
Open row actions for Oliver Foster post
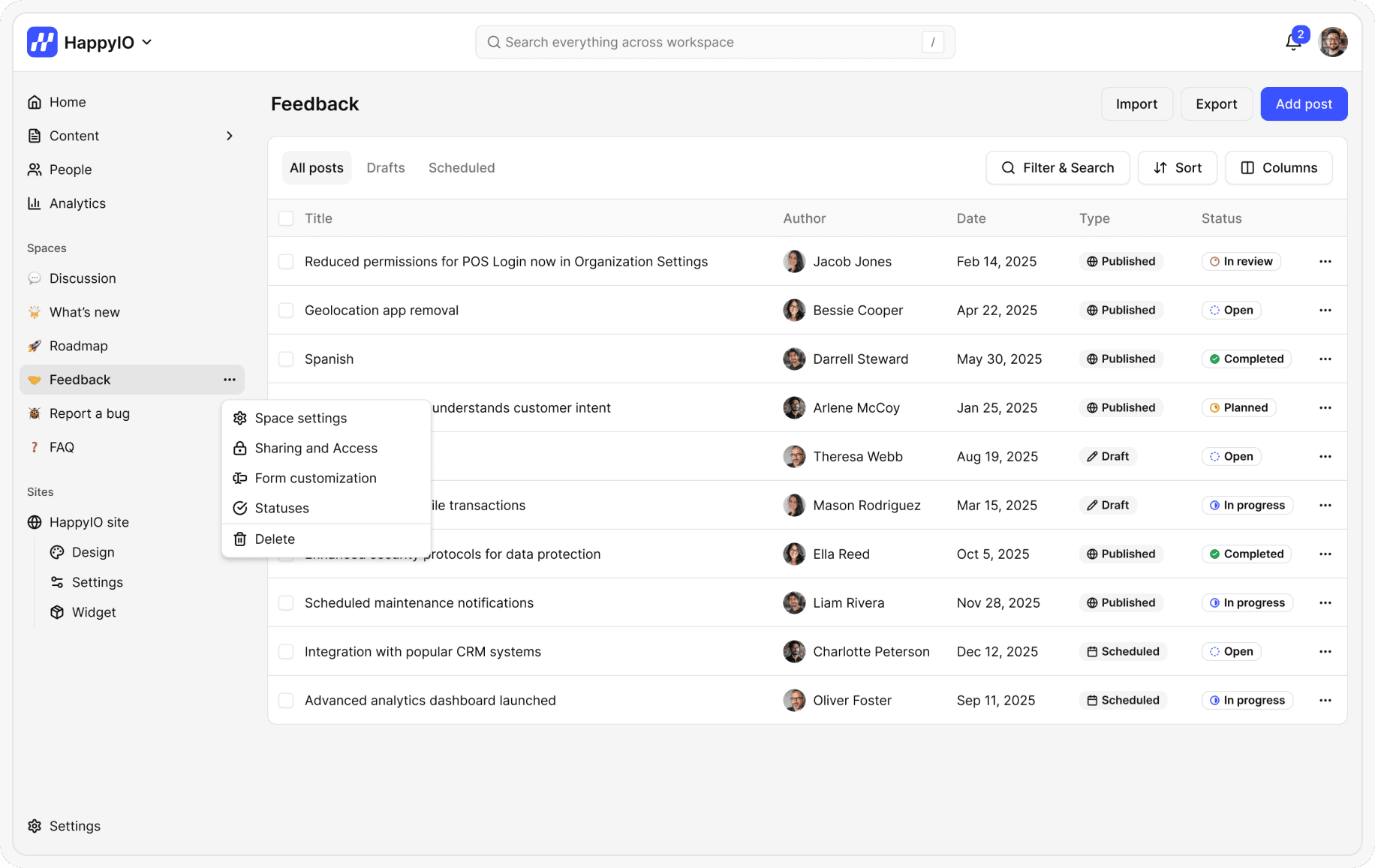click(x=1325, y=700)
